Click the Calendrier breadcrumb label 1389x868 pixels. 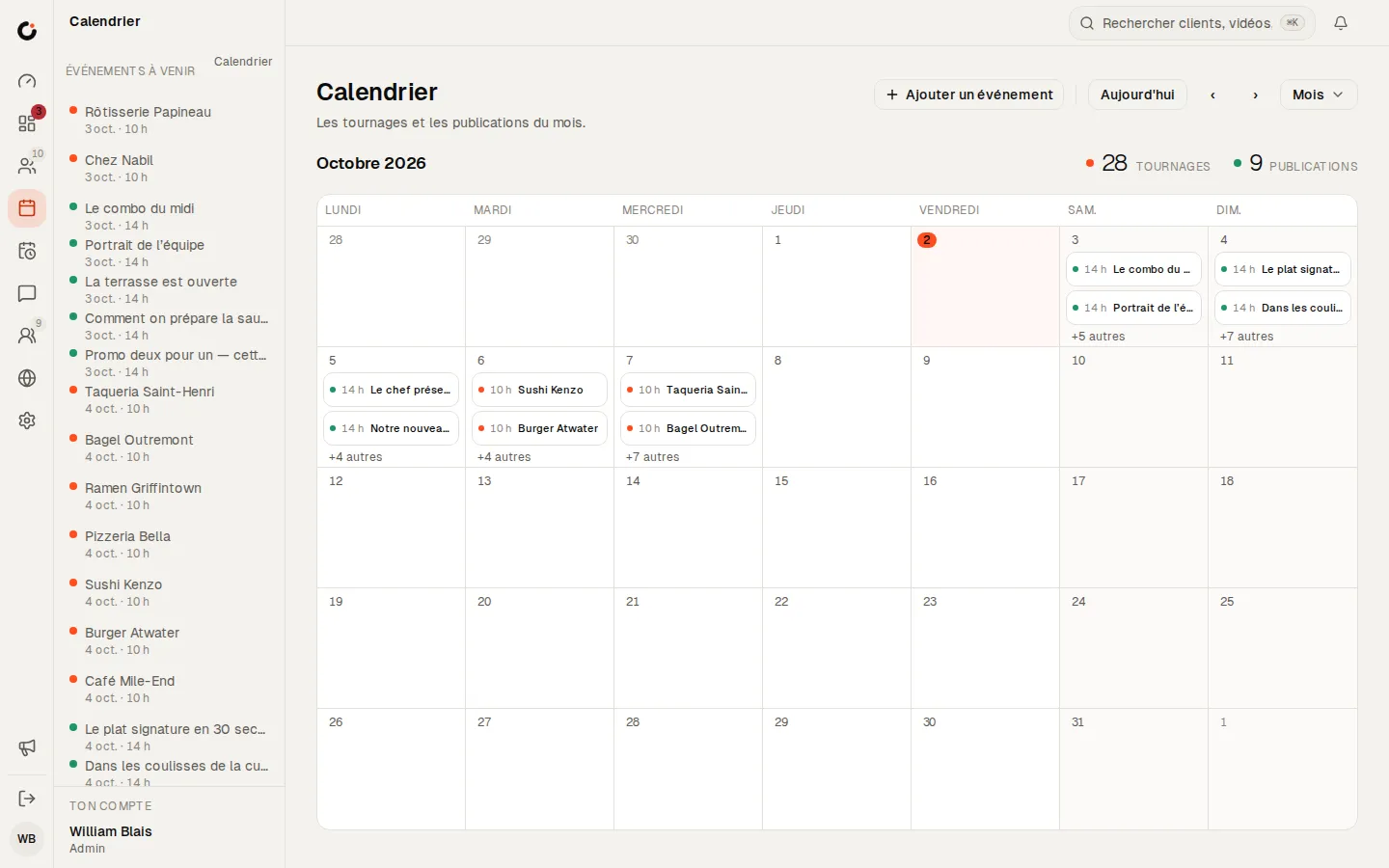click(x=243, y=62)
